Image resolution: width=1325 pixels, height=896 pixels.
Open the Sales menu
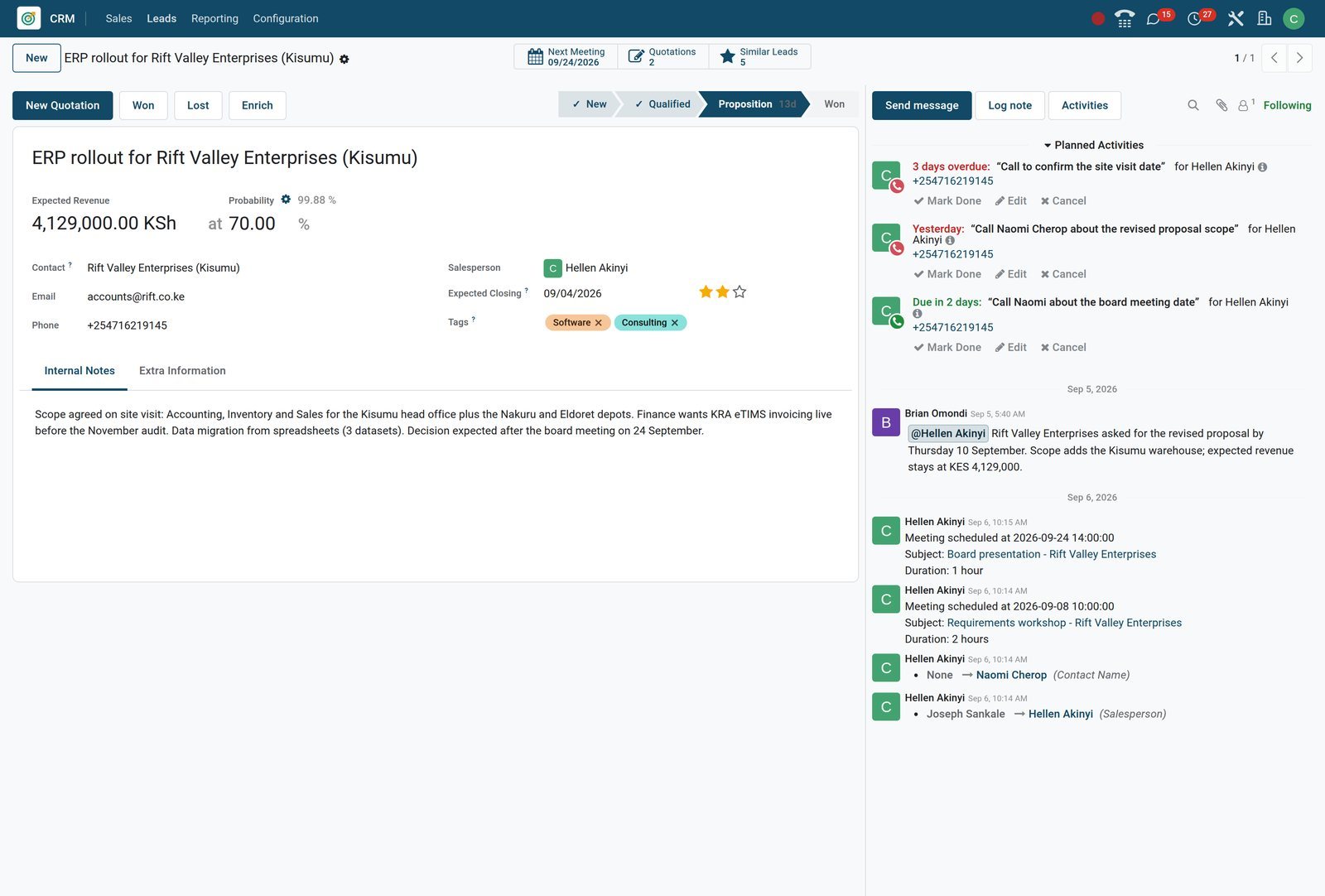[118, 18]
